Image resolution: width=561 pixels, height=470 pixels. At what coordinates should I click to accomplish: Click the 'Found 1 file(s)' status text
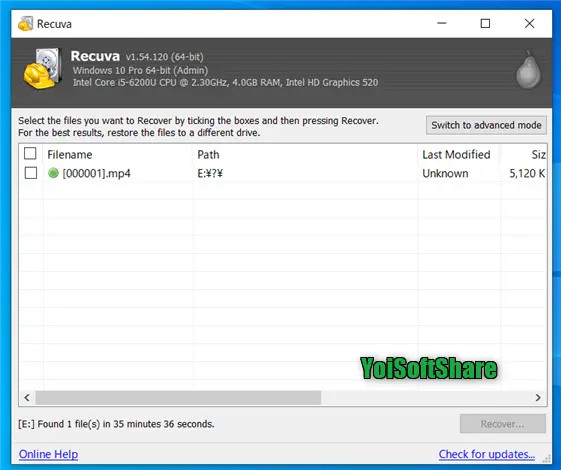116,424
